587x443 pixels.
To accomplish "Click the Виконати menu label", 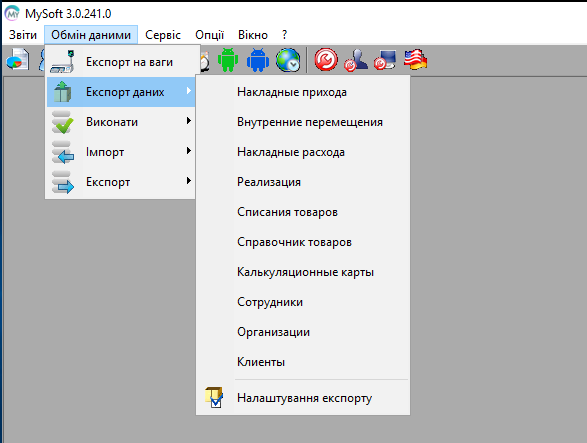I will click(x=112, y=122).
